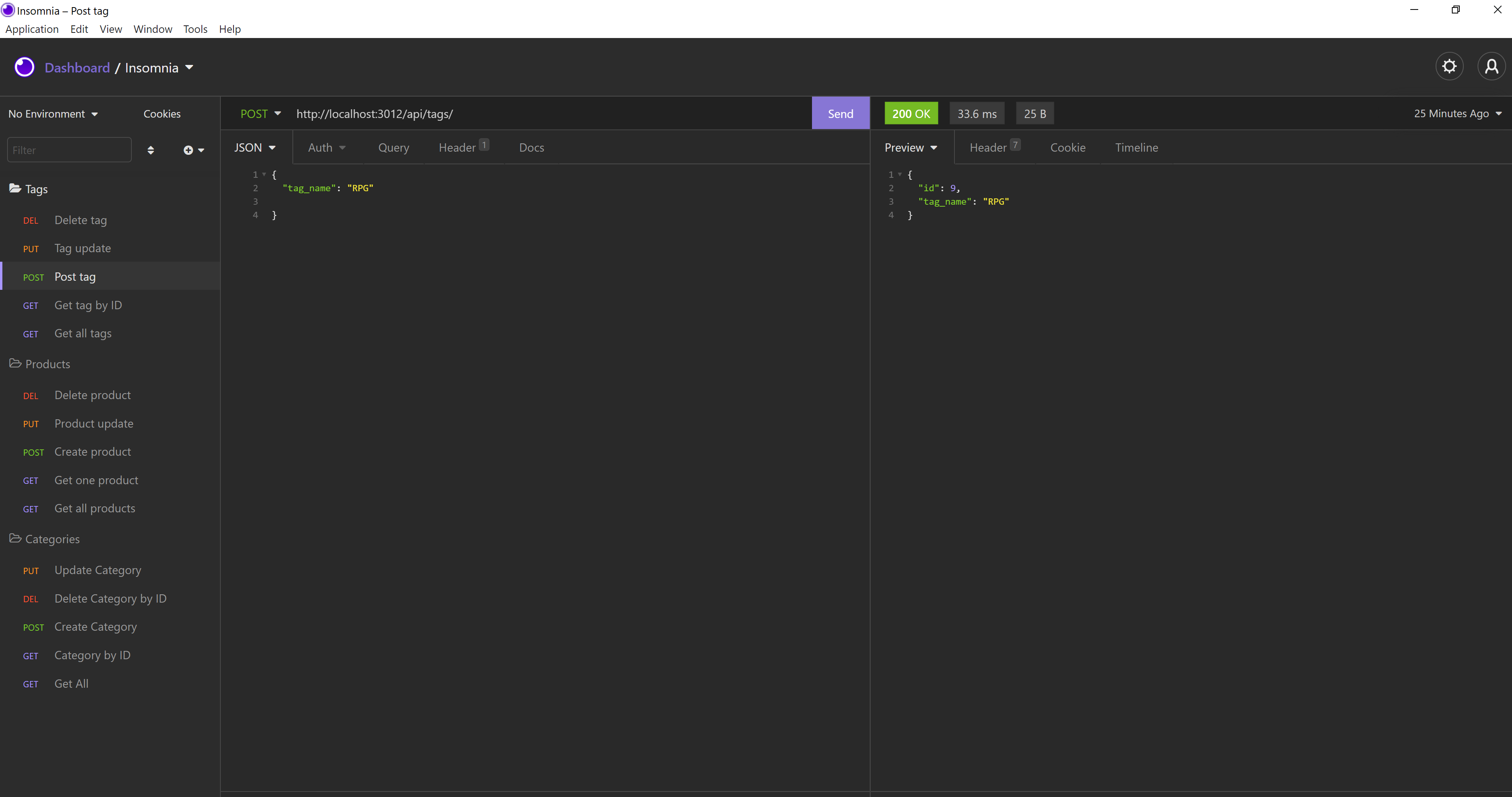Switch to the Query tab
This screenshot has width=1512, height=797.
click(x=393, y=147)
